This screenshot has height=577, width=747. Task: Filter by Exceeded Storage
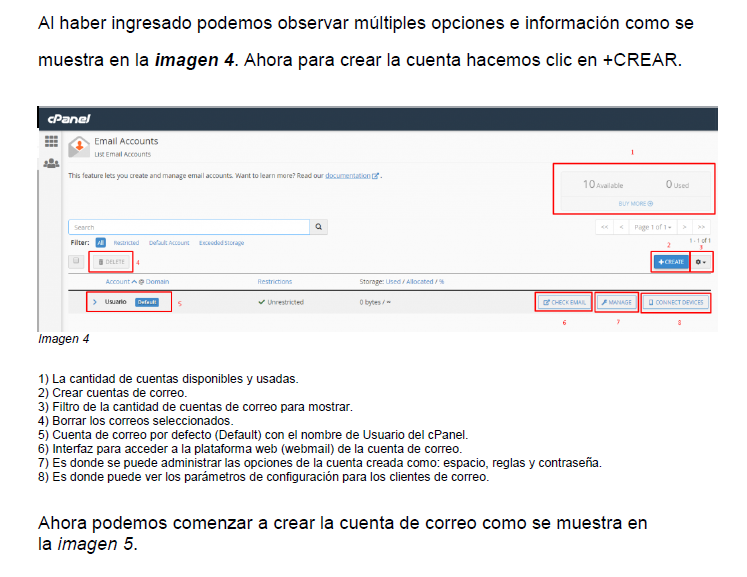(x=220, y=243)
